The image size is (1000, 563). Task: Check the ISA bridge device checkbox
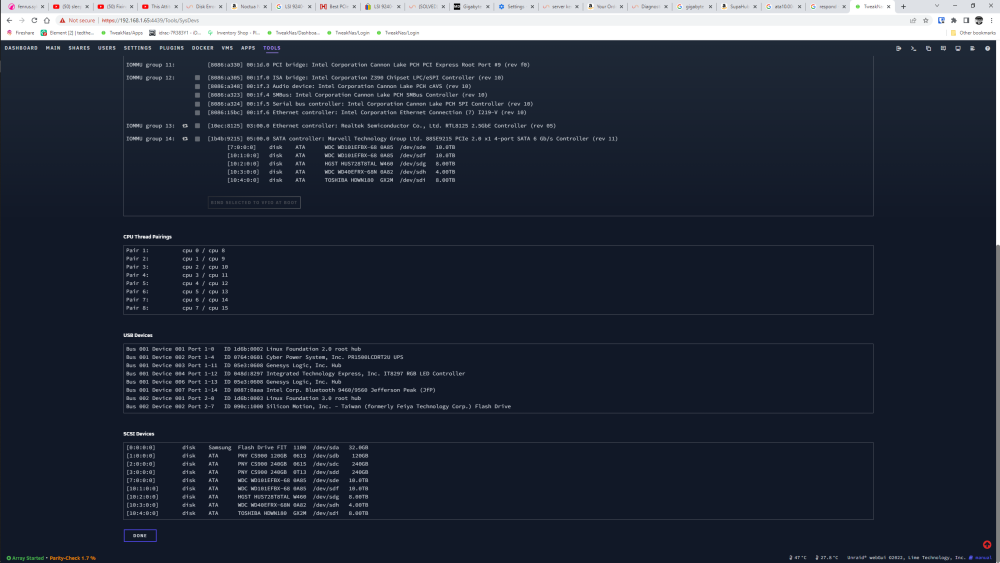click(198, 78)
